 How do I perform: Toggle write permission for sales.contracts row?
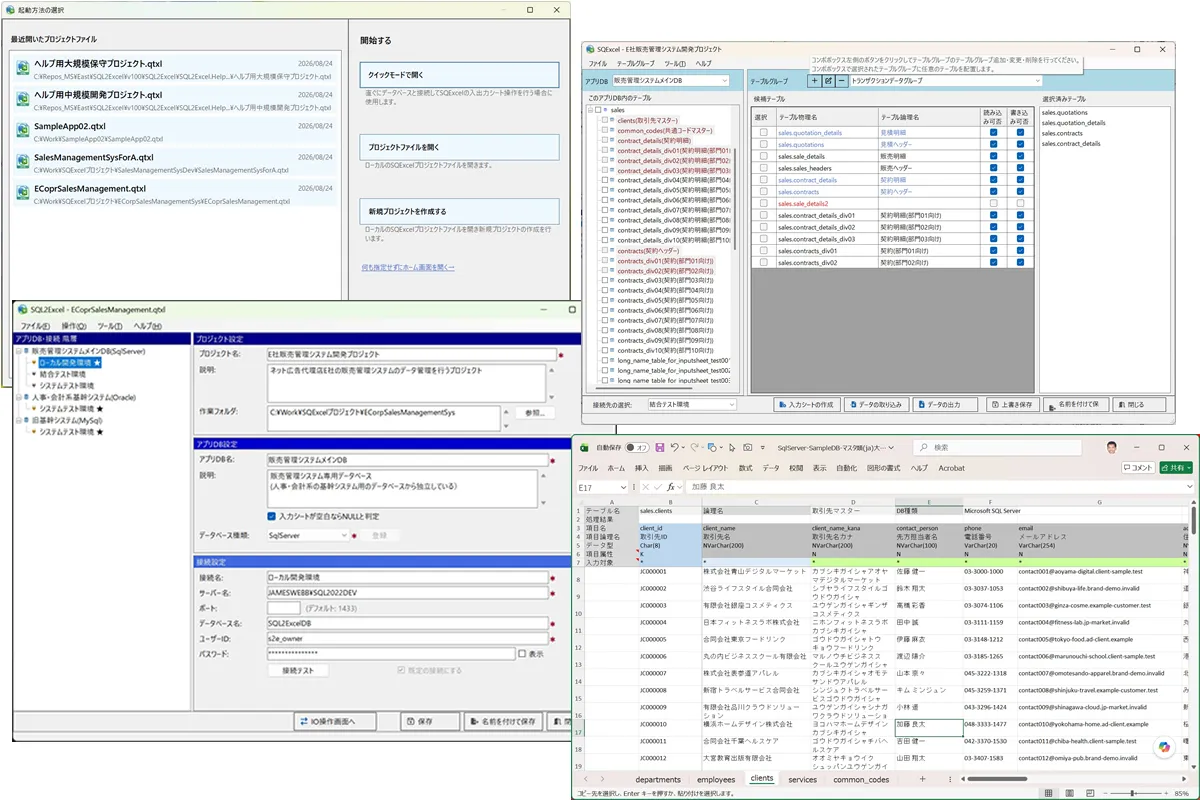coord(1021,192)
